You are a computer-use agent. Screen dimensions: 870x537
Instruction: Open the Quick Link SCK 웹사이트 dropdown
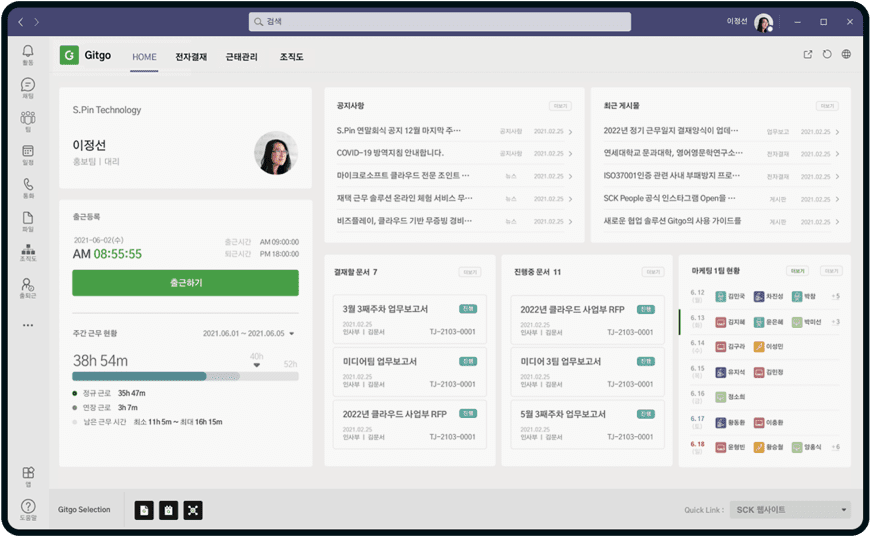point(790,510)
